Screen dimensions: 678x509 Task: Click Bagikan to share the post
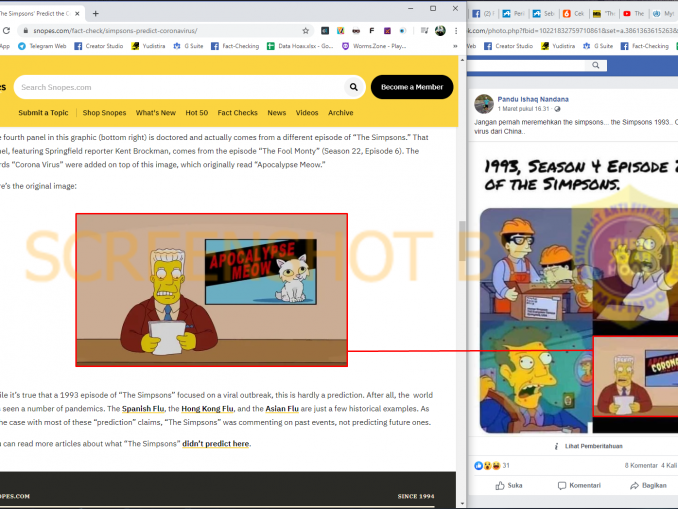[648, 485]
